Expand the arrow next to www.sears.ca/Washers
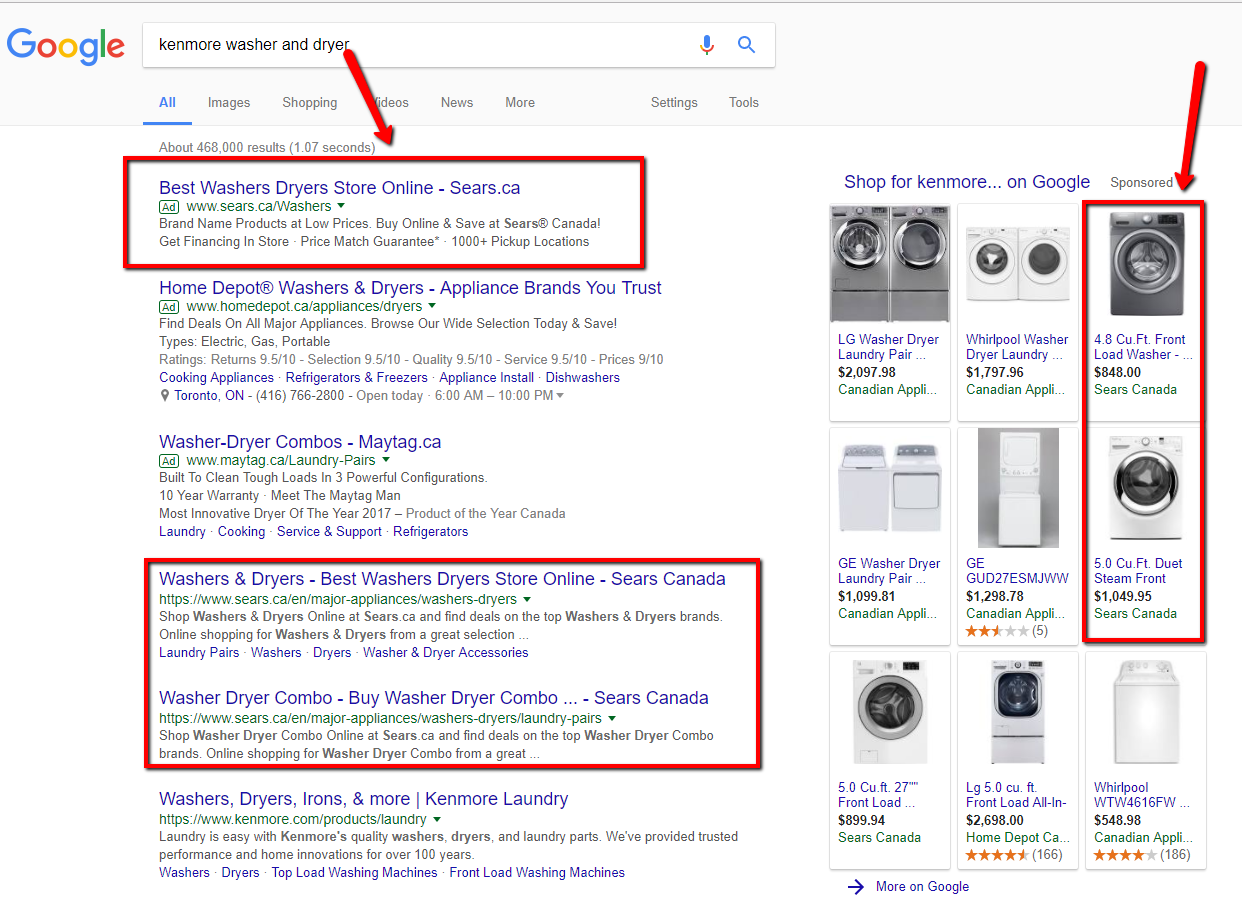Viewport: 1242px width, 905px height. (x=341, y=207)
